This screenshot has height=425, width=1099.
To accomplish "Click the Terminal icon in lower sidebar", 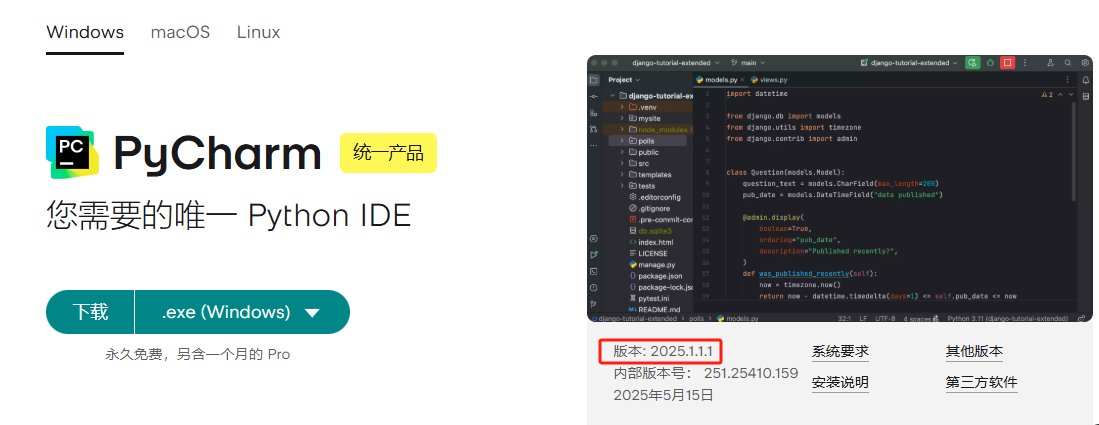I will (594, 271).
